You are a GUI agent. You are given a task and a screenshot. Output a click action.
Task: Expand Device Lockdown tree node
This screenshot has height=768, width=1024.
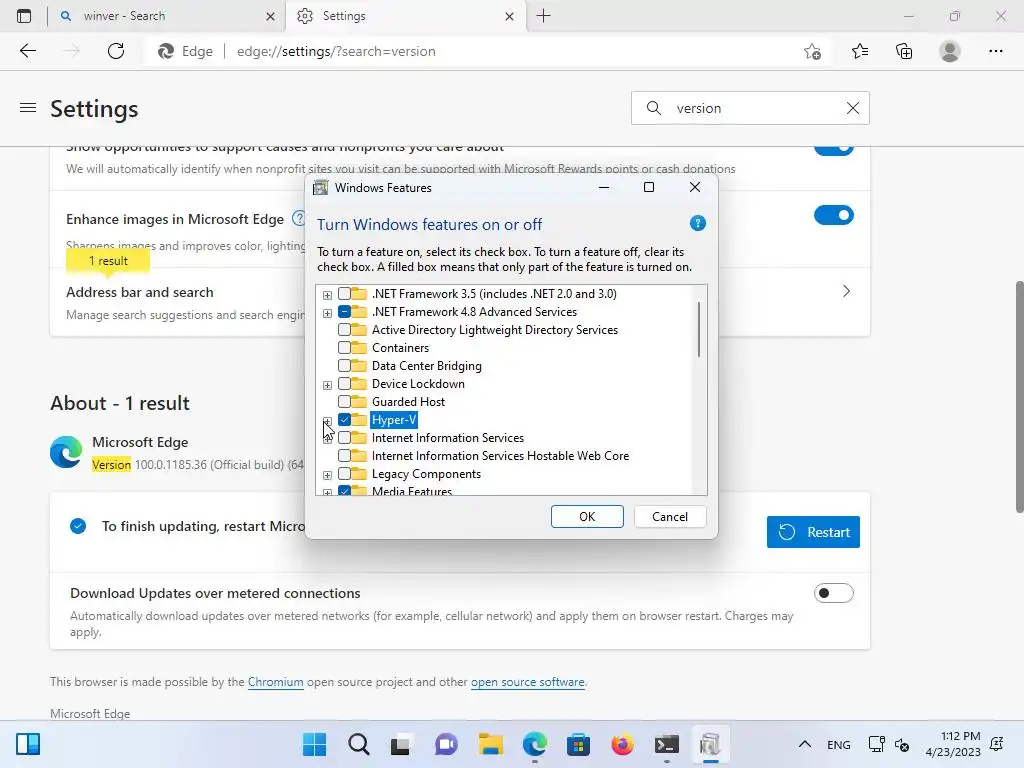(327, 385)
